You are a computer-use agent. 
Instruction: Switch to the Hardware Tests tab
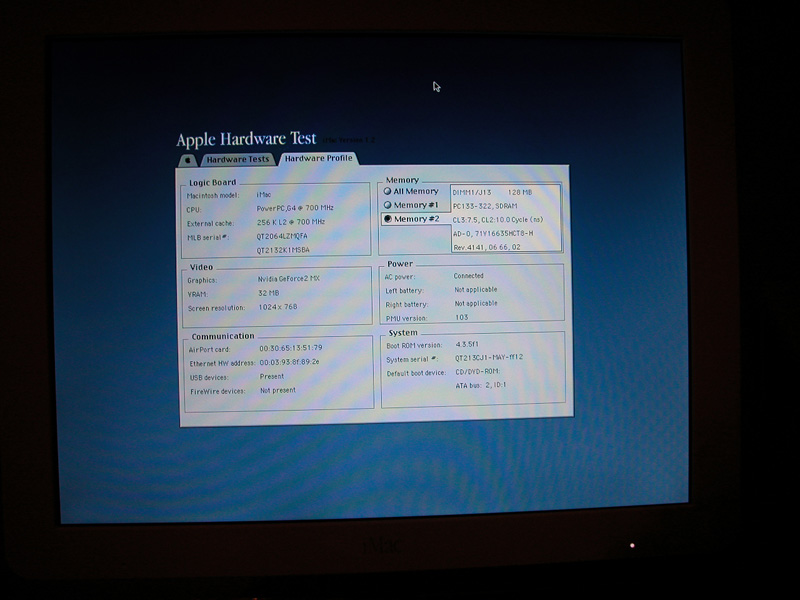point(237,160)
